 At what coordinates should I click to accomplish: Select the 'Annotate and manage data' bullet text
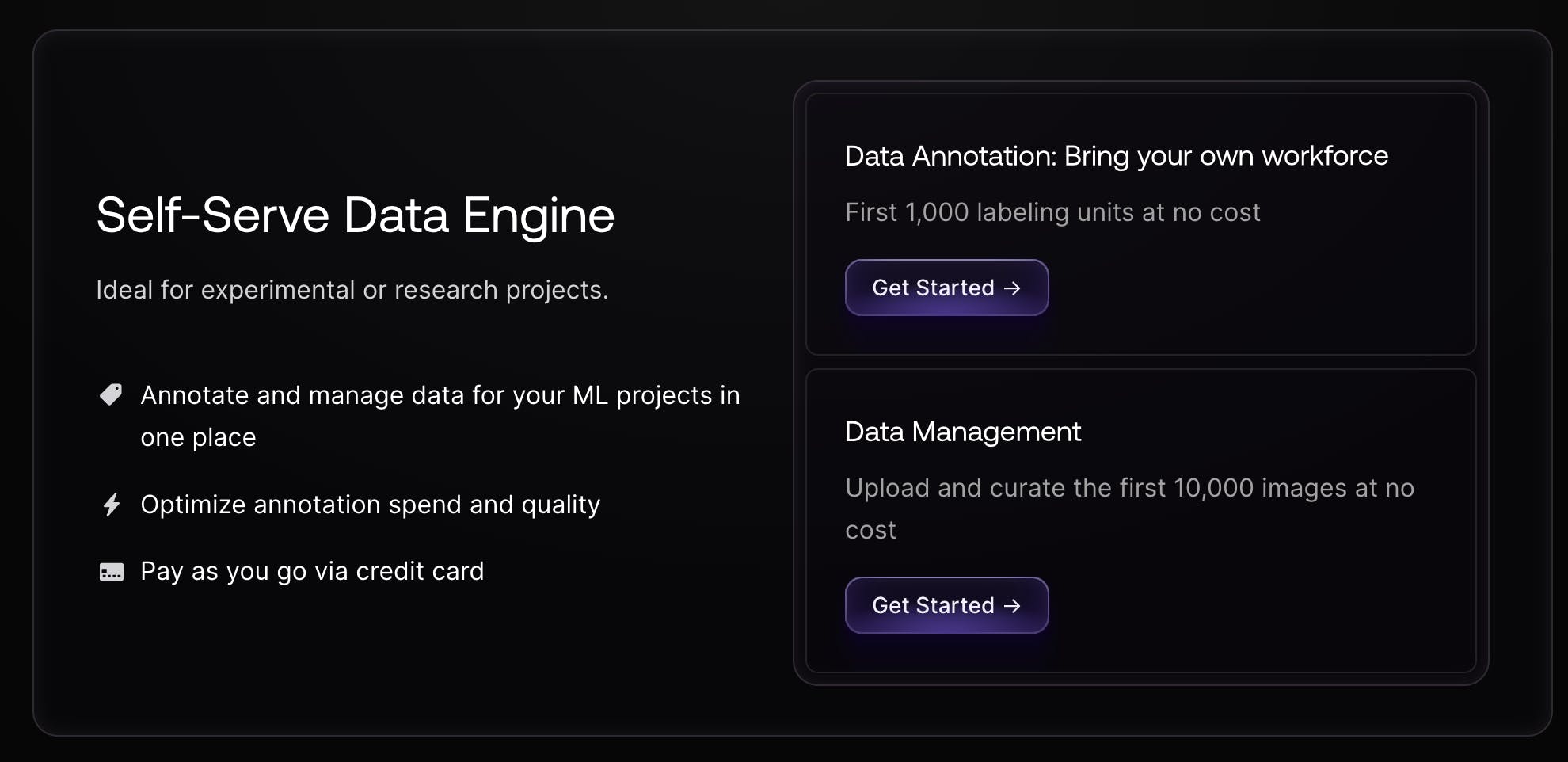tap(440, 395)
